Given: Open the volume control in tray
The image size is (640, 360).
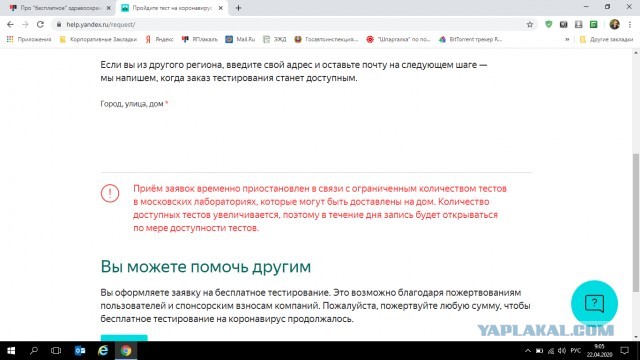Looking at the screenshot, I should coord(562,351).
